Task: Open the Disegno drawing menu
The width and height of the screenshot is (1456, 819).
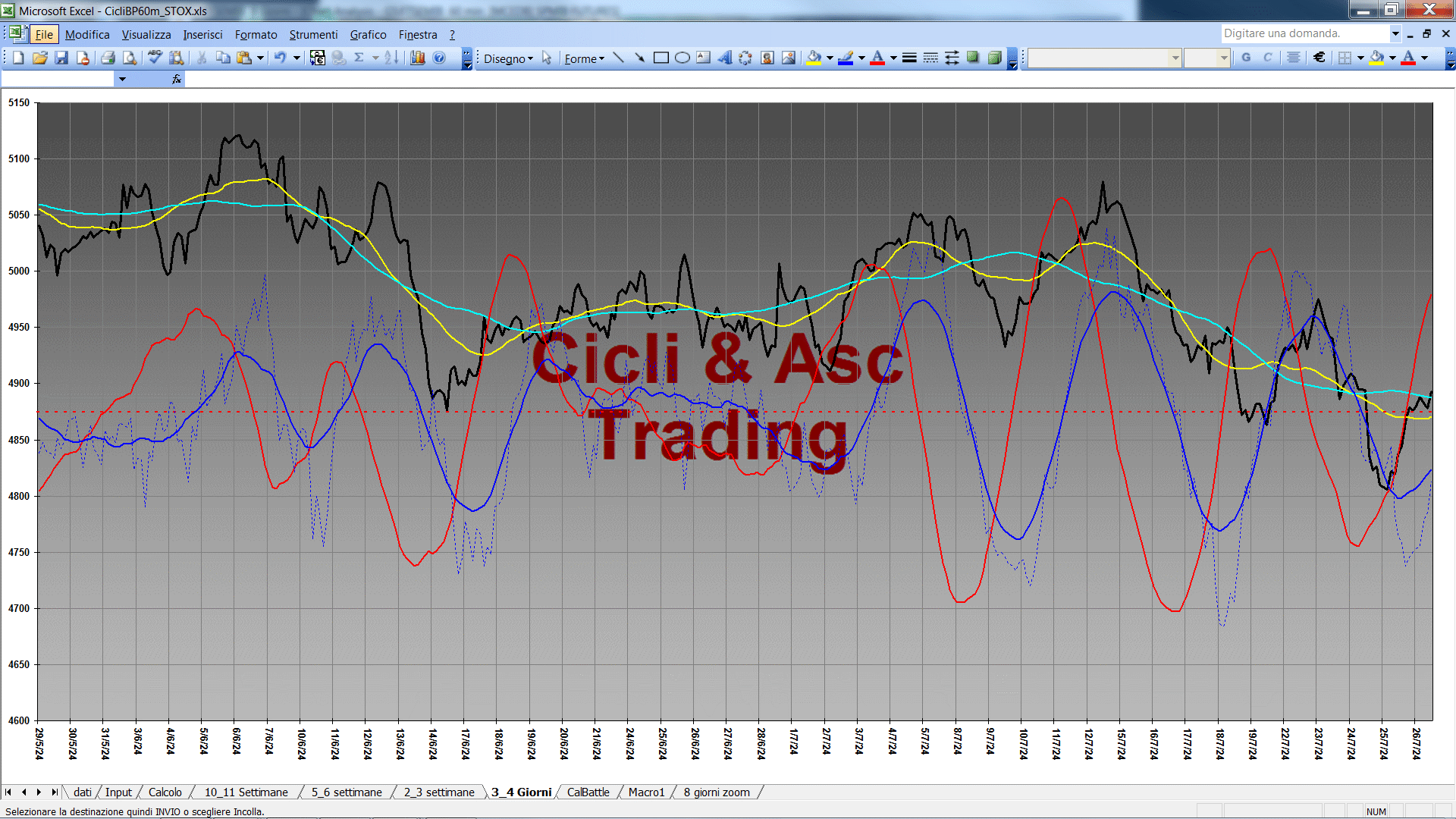Action: pyautogui.click(x=508, y=58)
